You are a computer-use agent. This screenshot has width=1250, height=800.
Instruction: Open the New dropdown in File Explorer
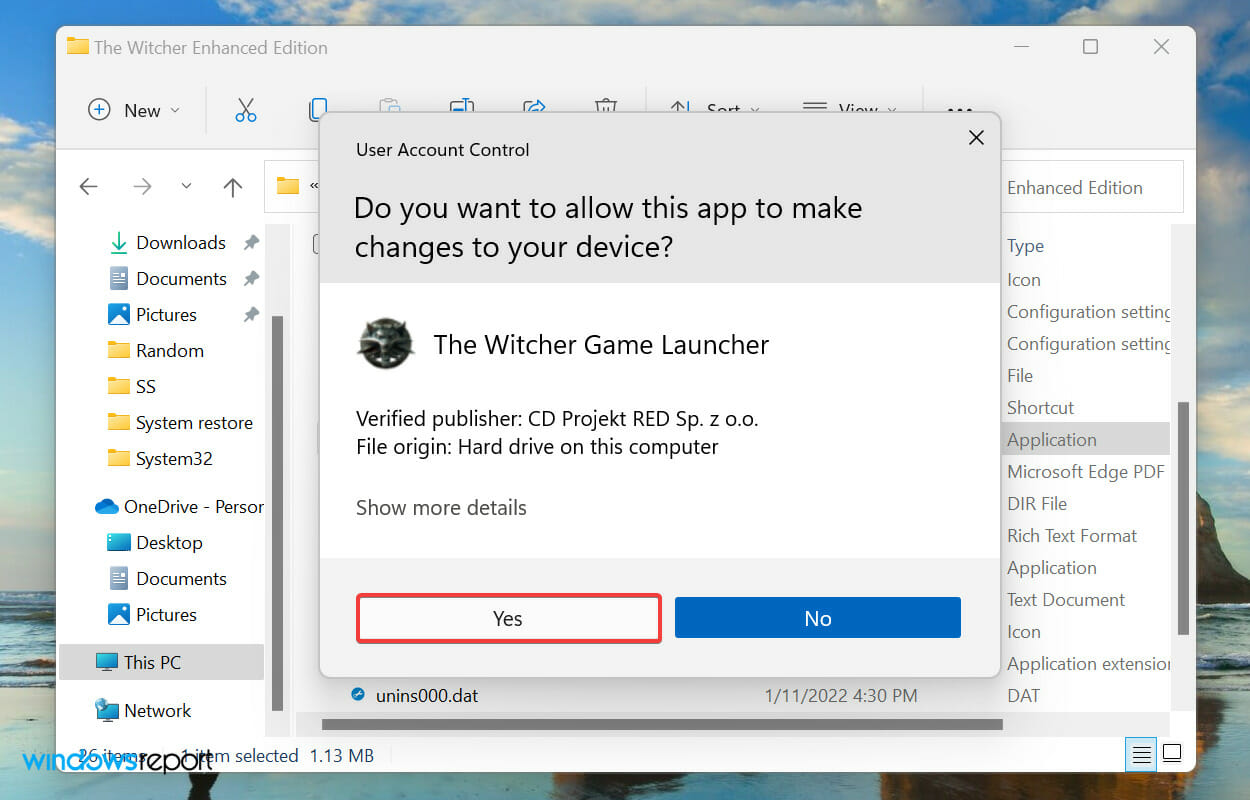pos(134,110)
